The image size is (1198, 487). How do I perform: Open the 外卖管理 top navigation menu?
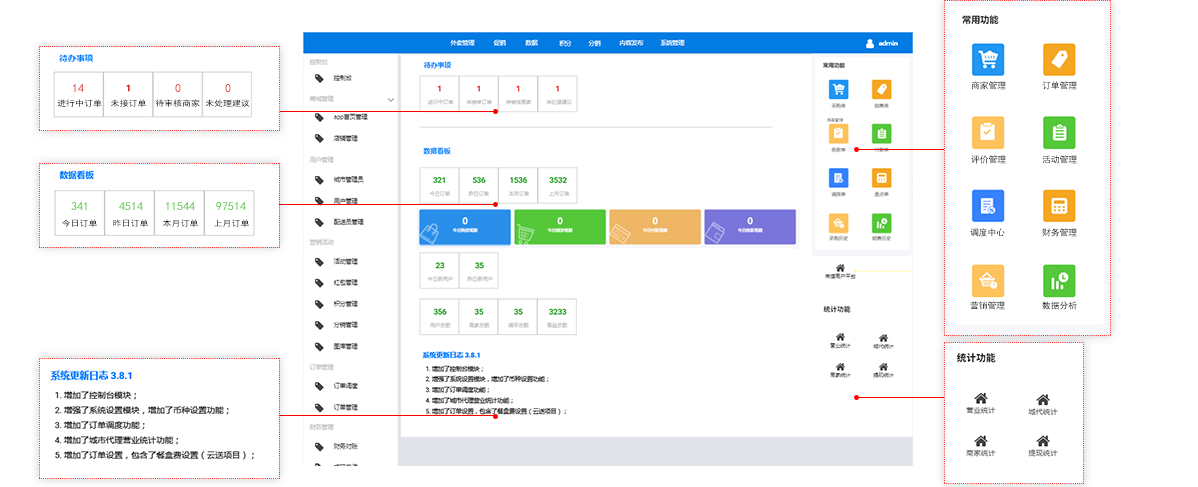tap(462, 43)
